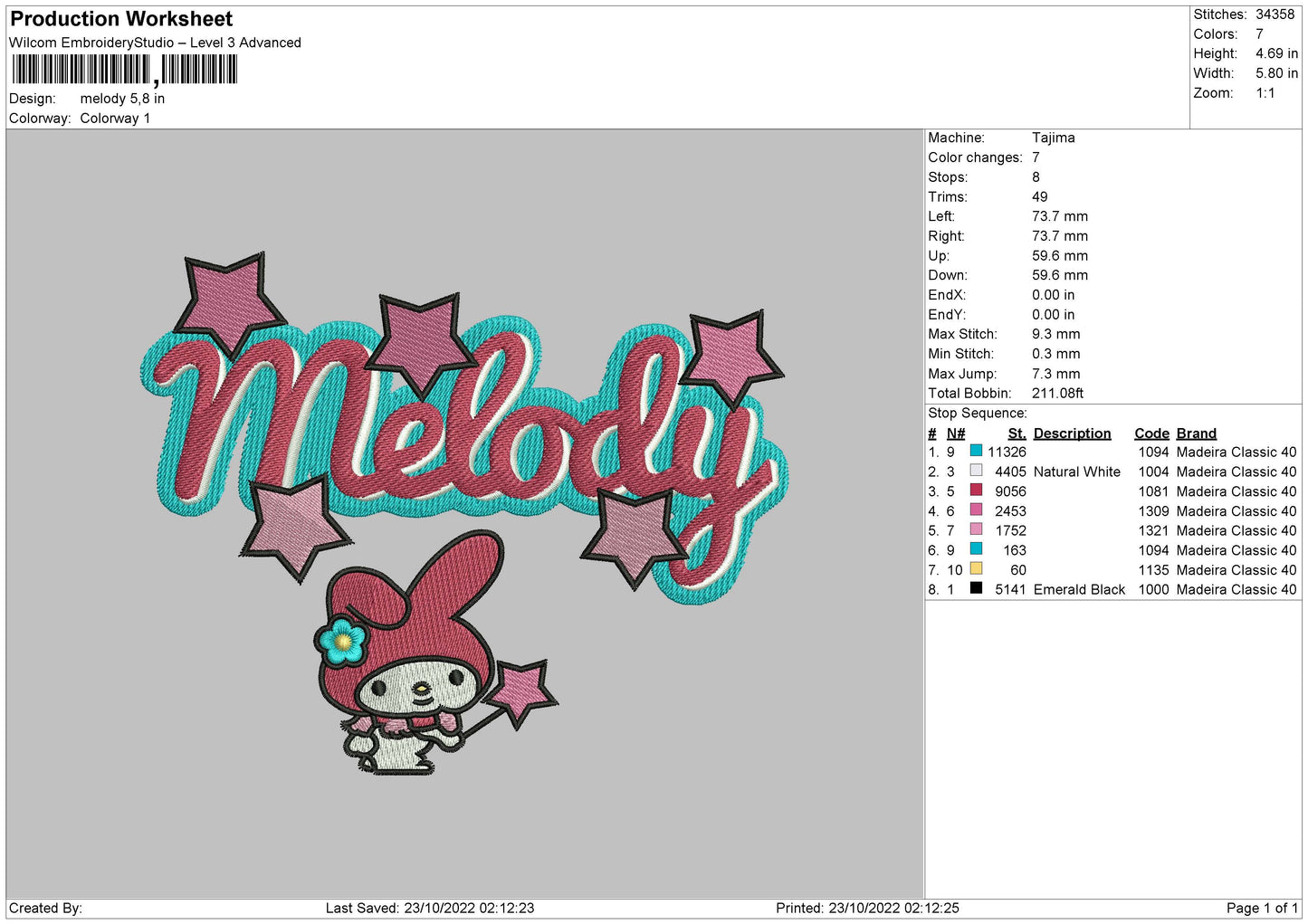Image resolution: width=1308 pixels, height=924 pixels.
Task: Click the Brand column header
Action: point(1196,433)
